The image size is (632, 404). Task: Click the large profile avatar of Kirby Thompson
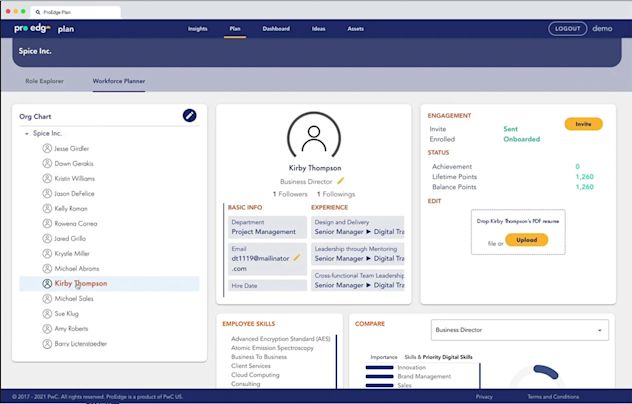click(x=314, y=136)
